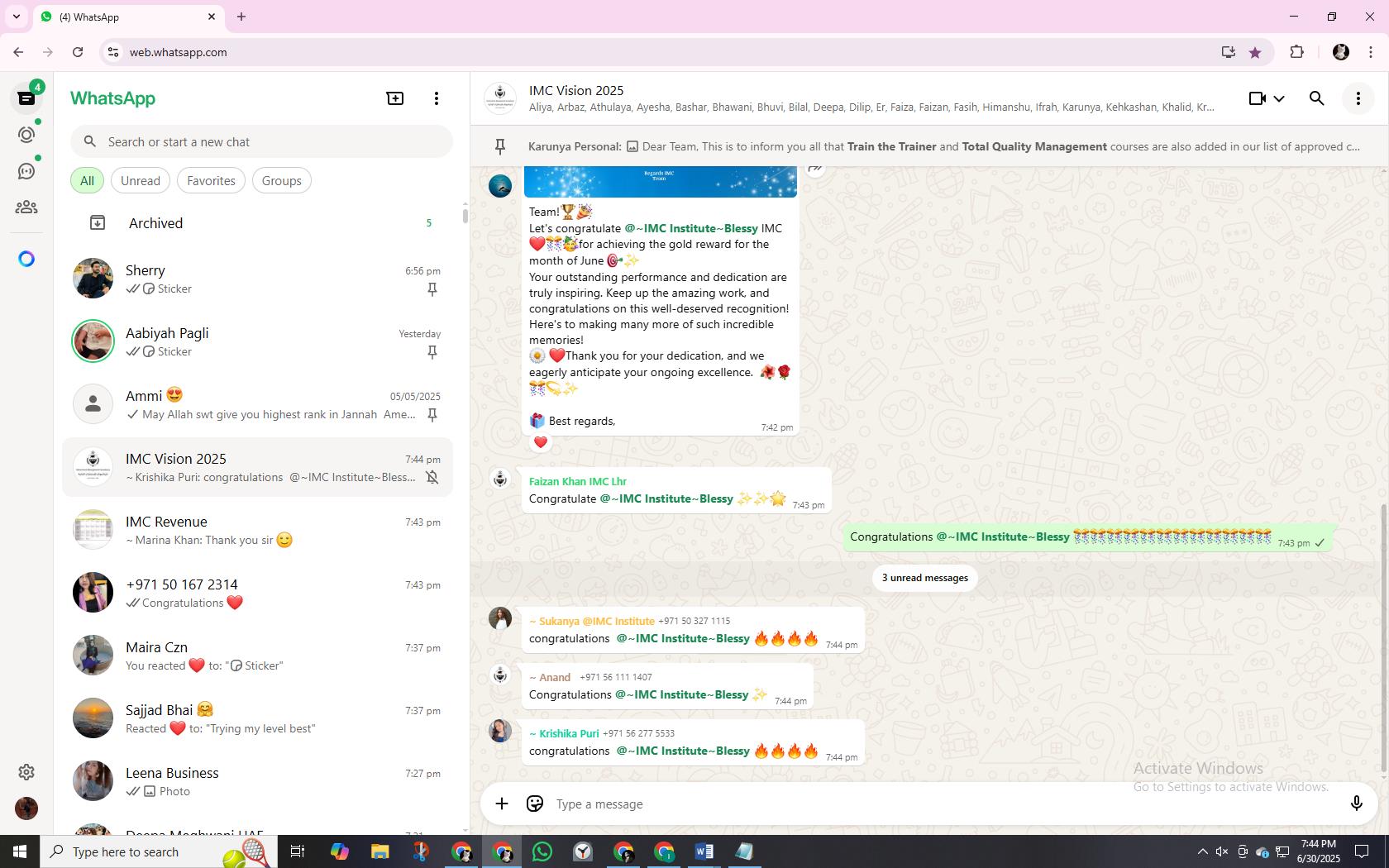Open your profile picture in sidebar
The image size is (1389, 868).
pos(26,808)
